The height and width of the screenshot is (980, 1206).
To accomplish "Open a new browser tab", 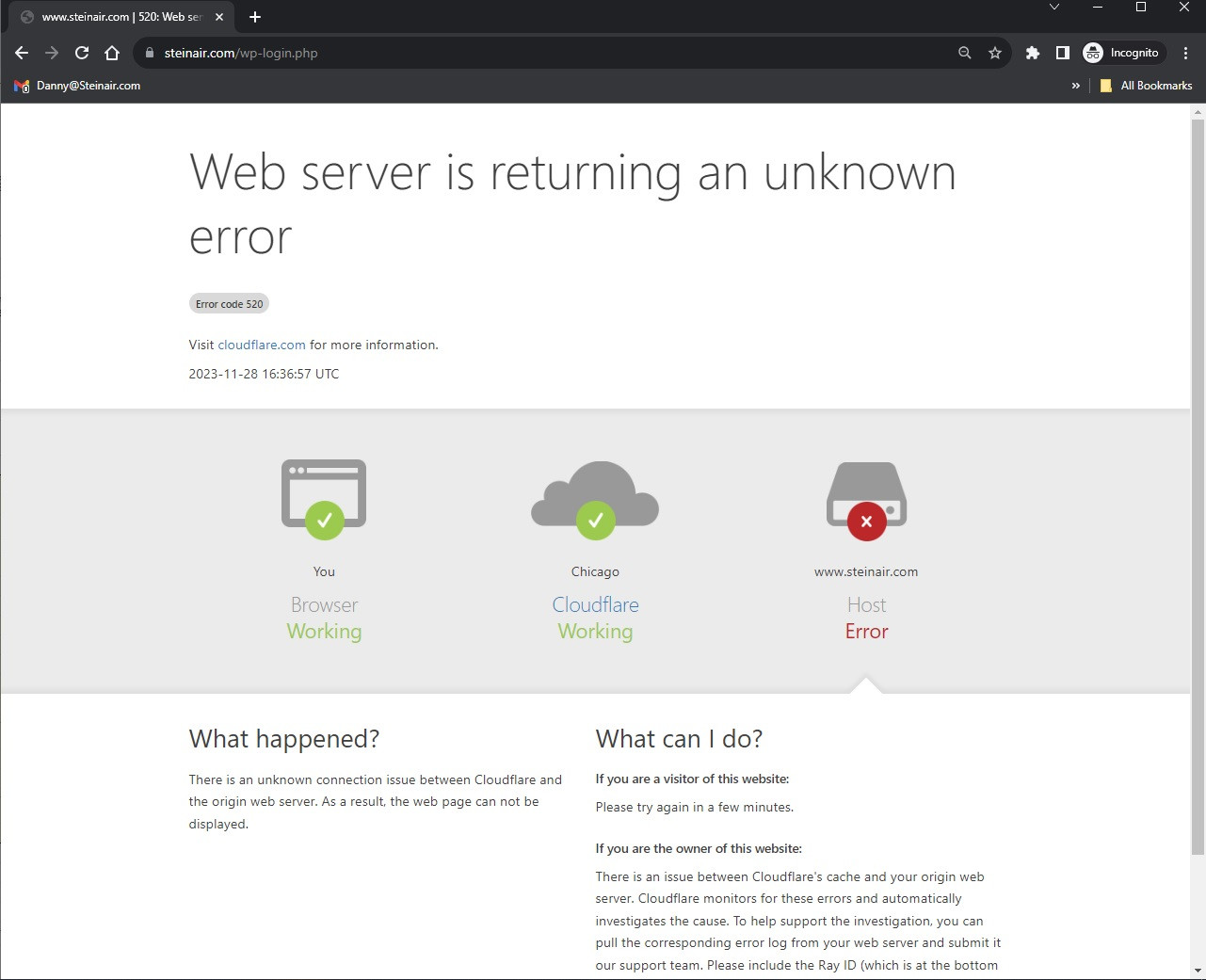I will click(255, 17).
